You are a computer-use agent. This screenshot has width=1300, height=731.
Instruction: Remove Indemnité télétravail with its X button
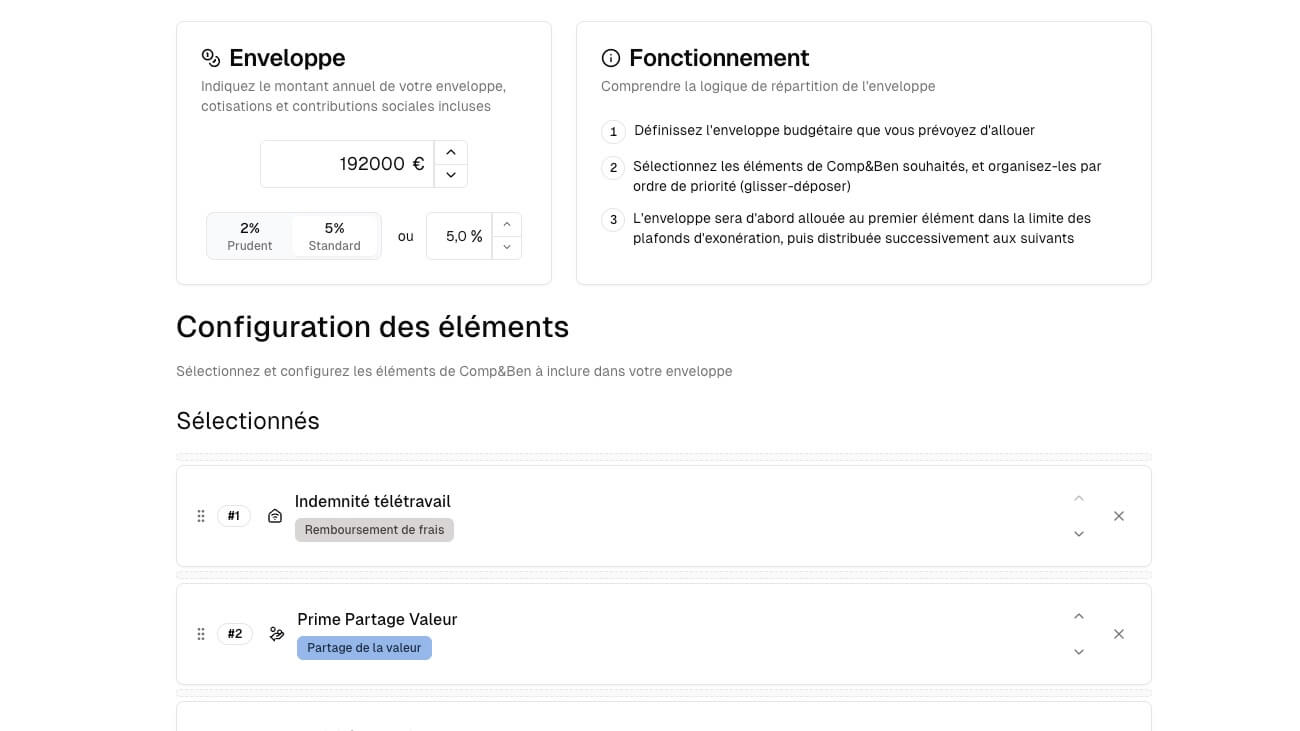tap(1119, 516)
